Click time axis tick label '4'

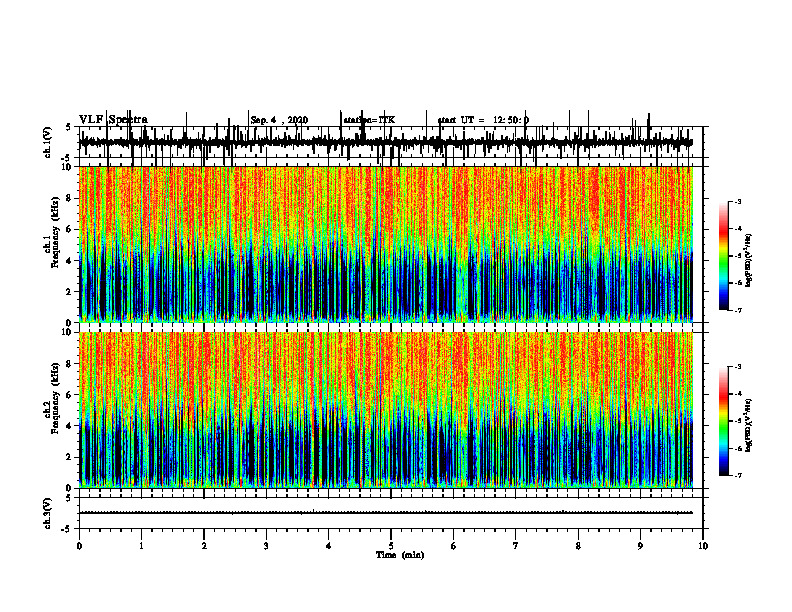pos(329,546)
